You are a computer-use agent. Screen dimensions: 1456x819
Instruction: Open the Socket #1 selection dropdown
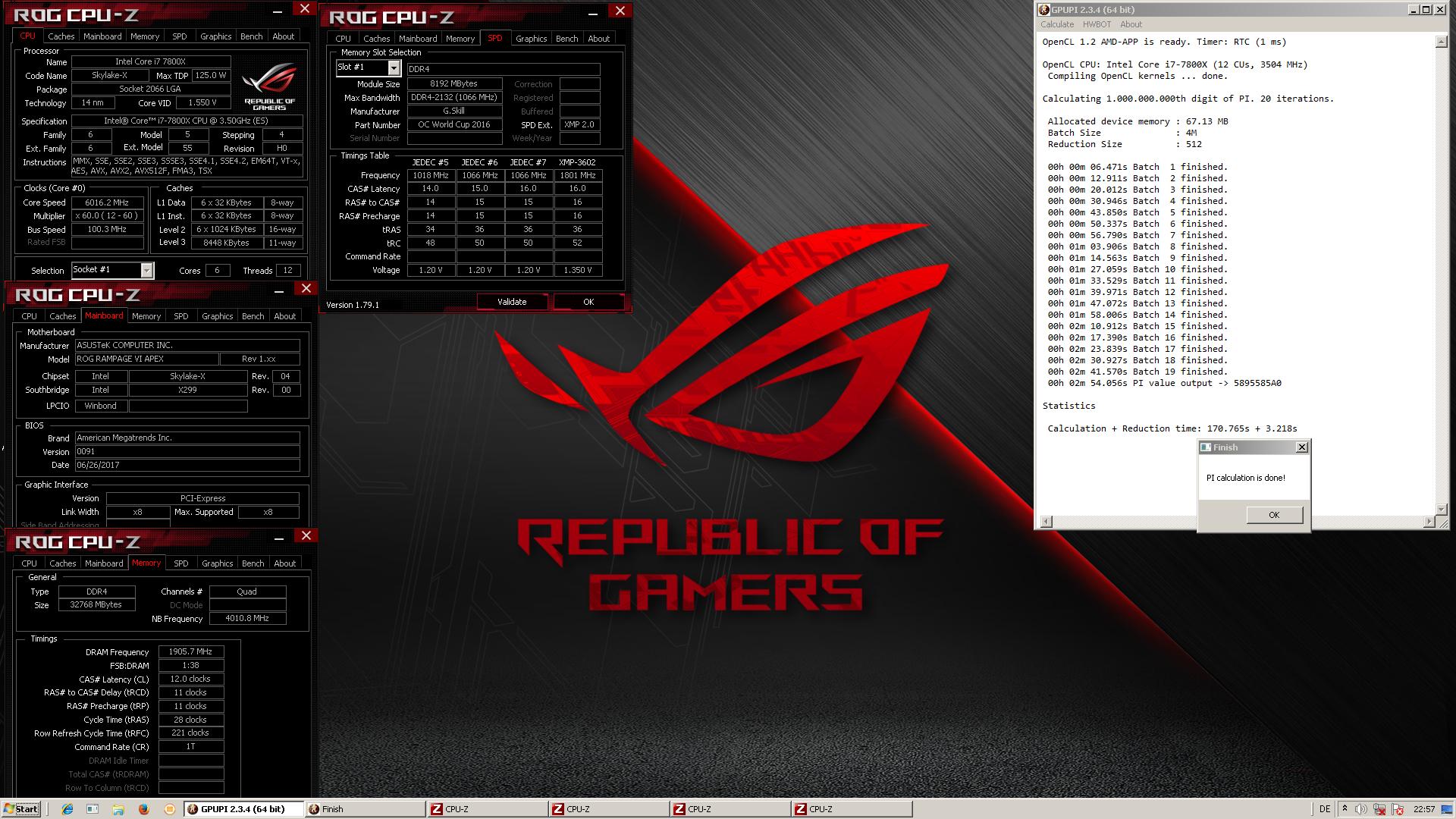[x=147, y=270]
